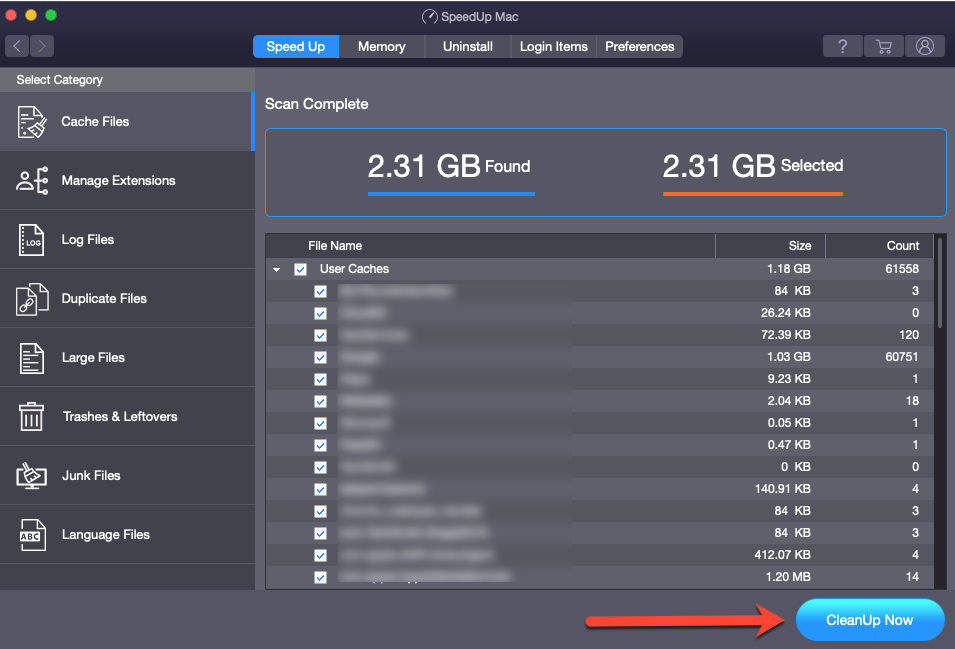The height and width of the screenshot is (649, 955).
Task: Uncheck the 72.39 KB item checkbox
Action: [320, 335]
